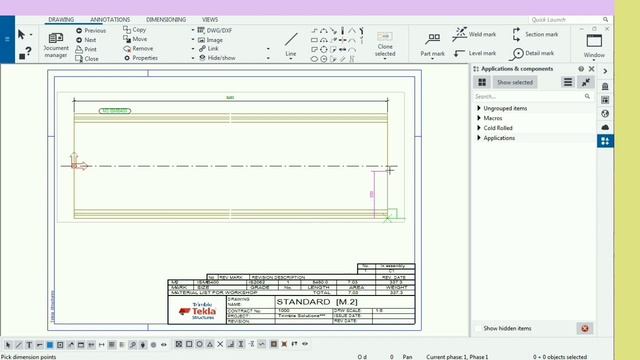640x360 pixels.
Task: Open the Image dropdown arrow
Action: 193,40
